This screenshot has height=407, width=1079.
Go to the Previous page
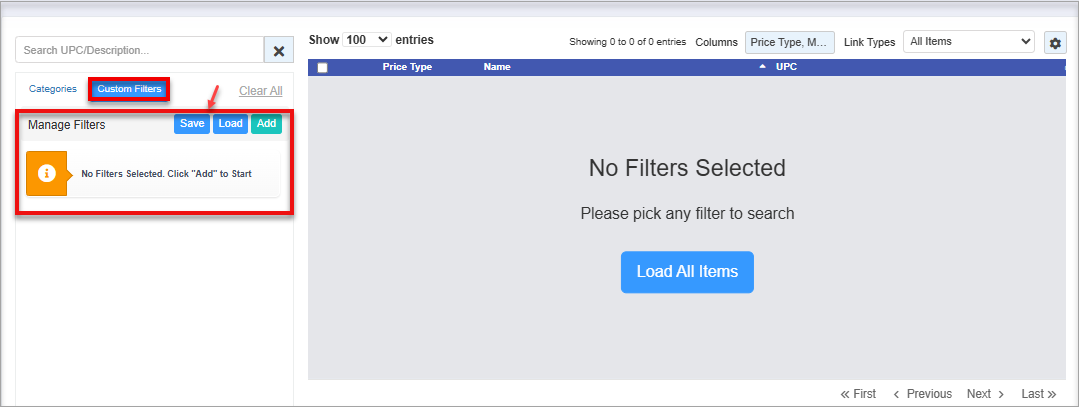(922, 394)
